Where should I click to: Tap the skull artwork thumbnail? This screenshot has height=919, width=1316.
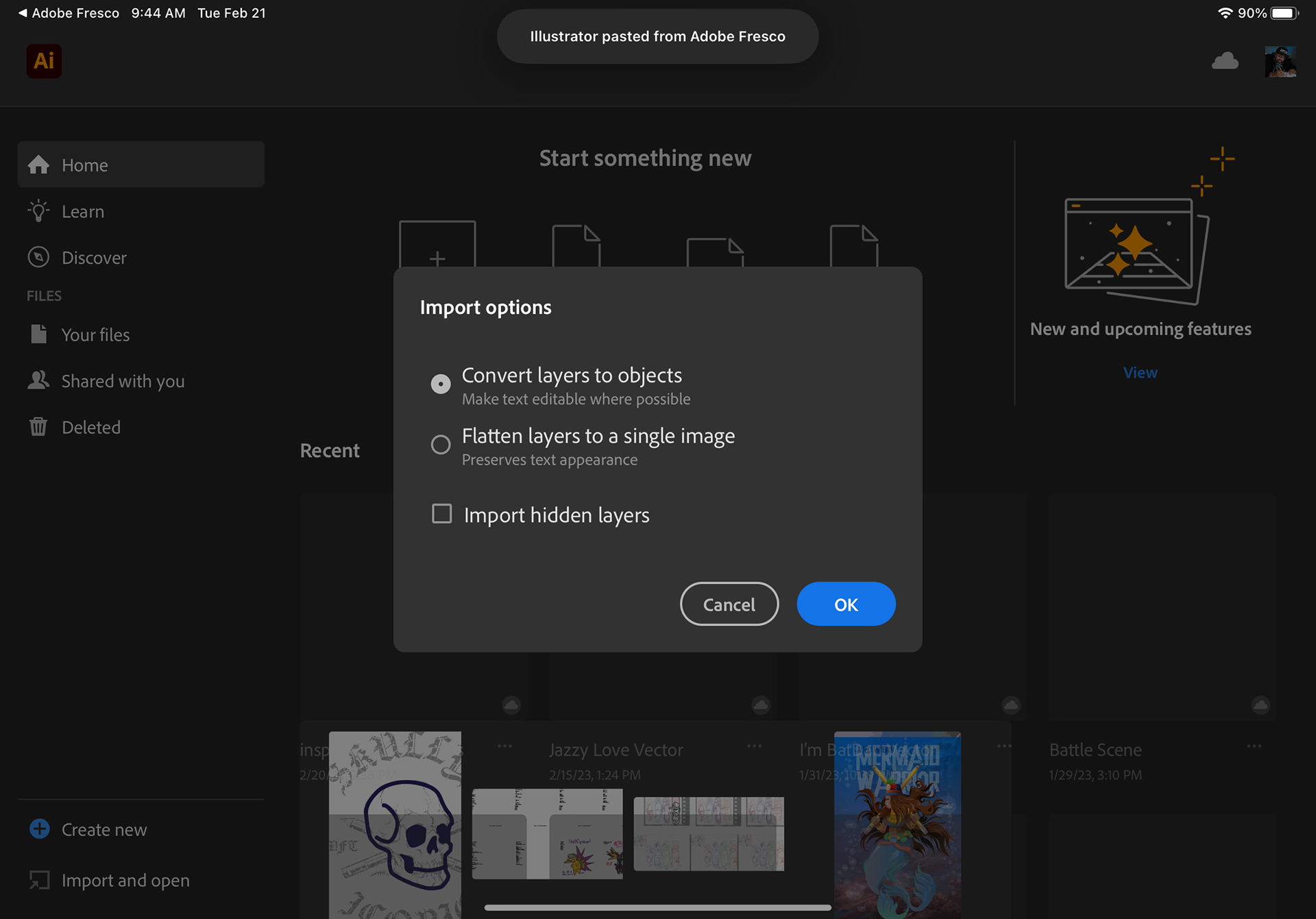tap(395, 824)
